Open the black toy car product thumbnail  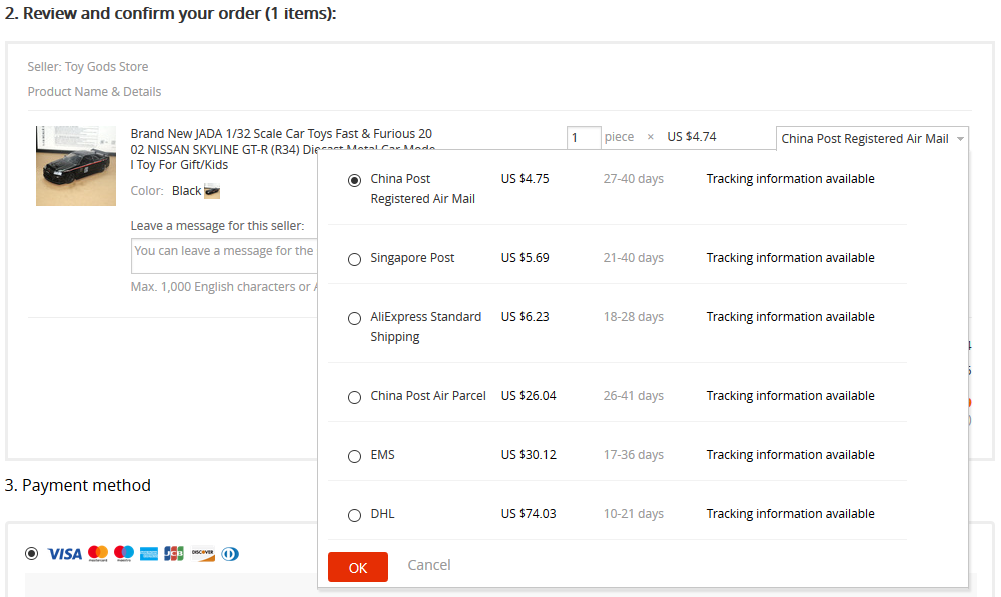76,166
